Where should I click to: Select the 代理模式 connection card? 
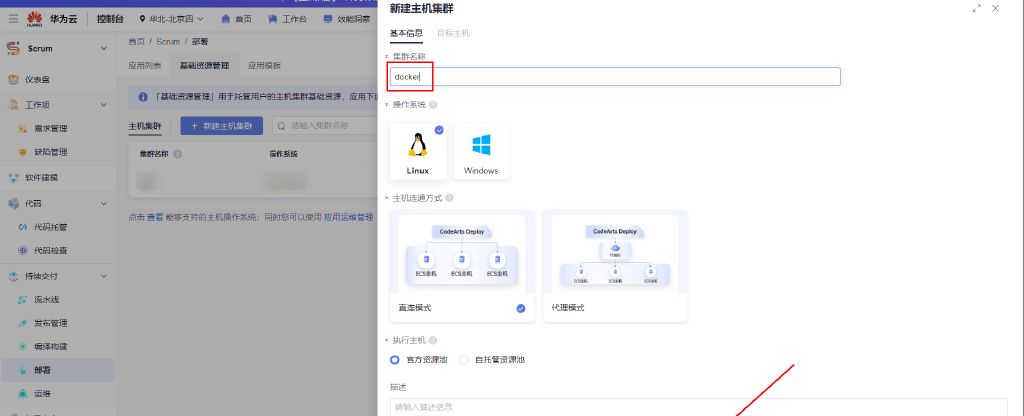[x=615, y=266]
